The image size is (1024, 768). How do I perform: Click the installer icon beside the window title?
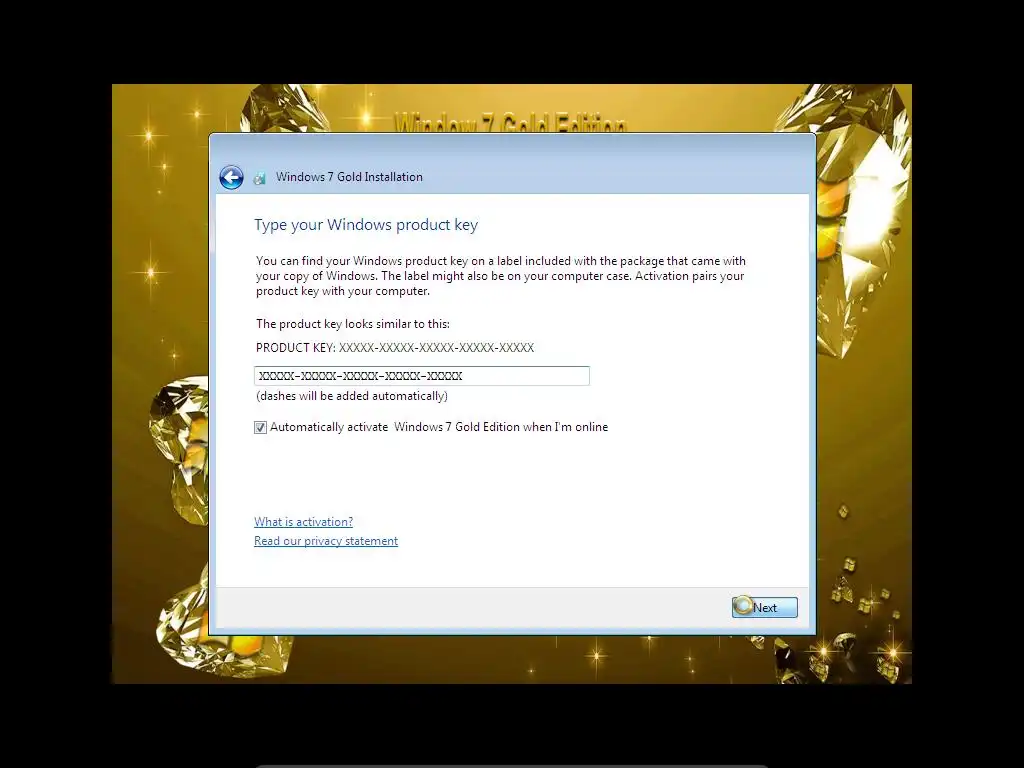pos(260,178)
